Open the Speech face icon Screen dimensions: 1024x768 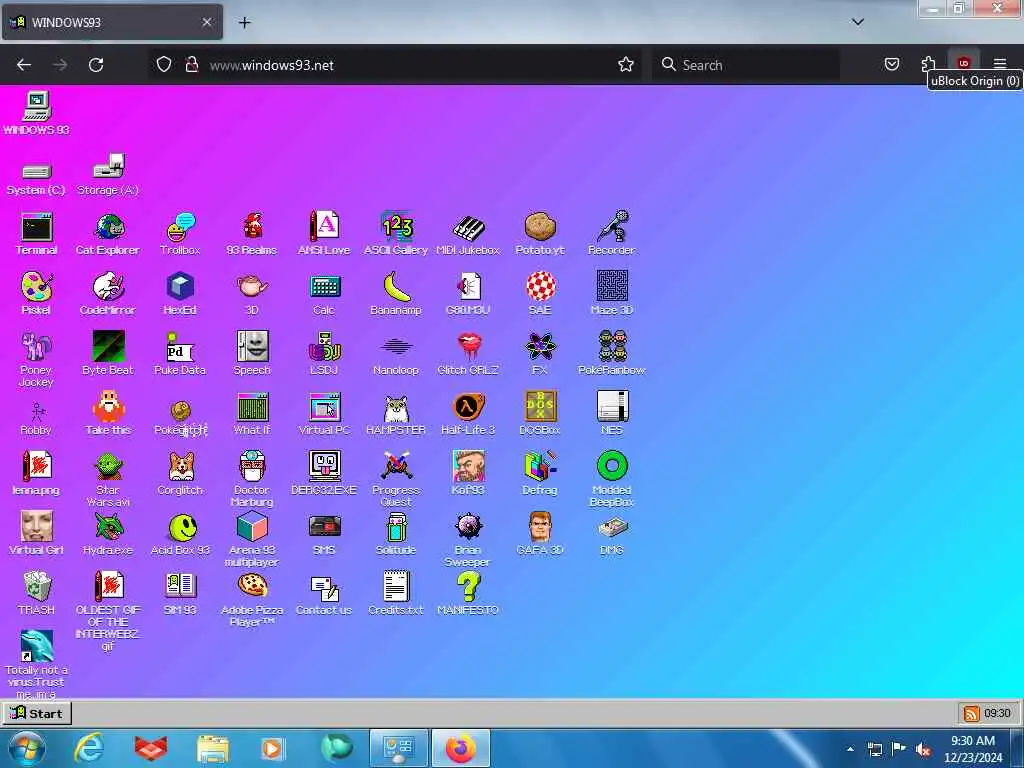point(252,353)
